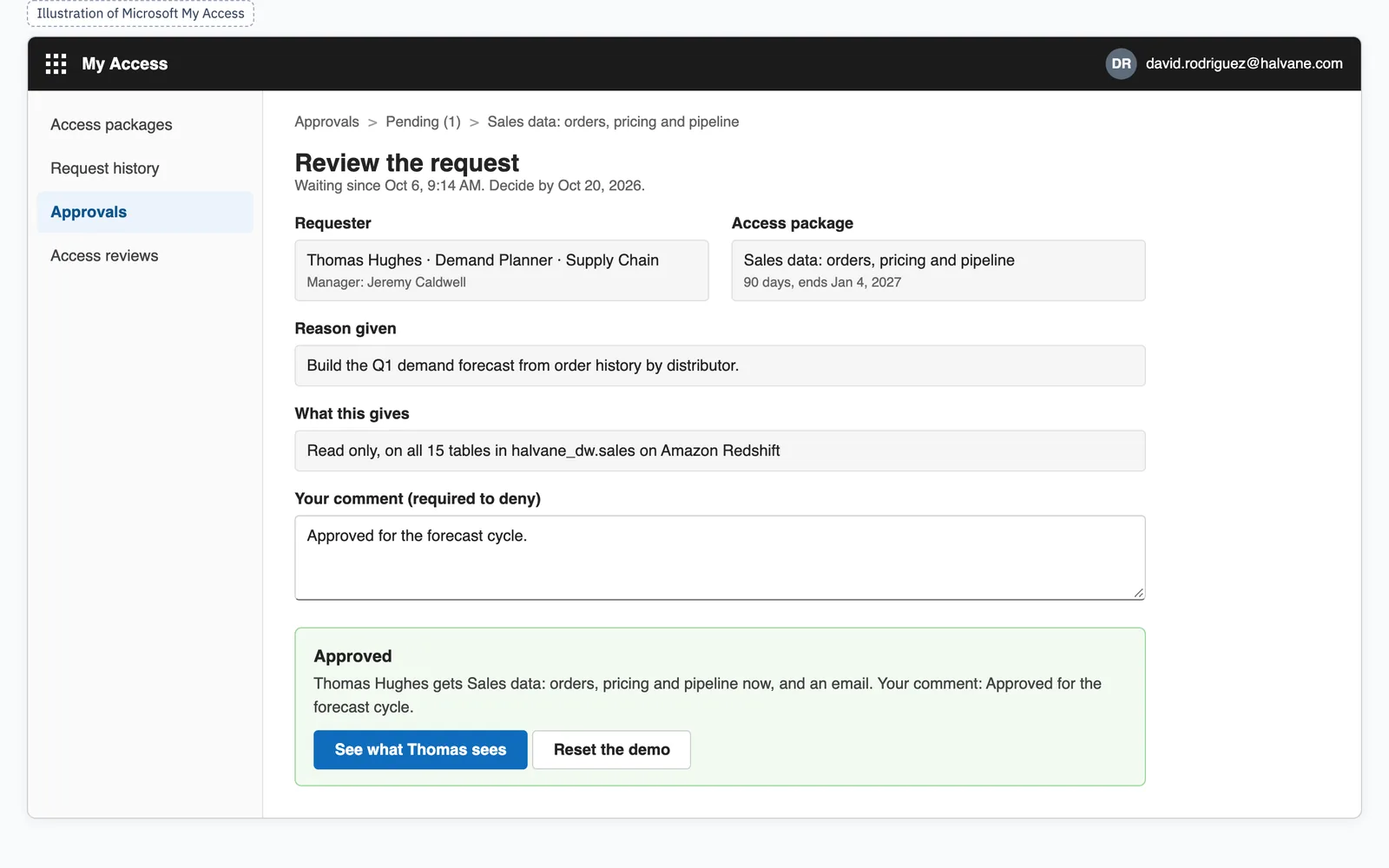This screenshot has width=1389, height=868.
Task: Click Reset the demo button
Action: pyautogui.click(x=611, y=750)
